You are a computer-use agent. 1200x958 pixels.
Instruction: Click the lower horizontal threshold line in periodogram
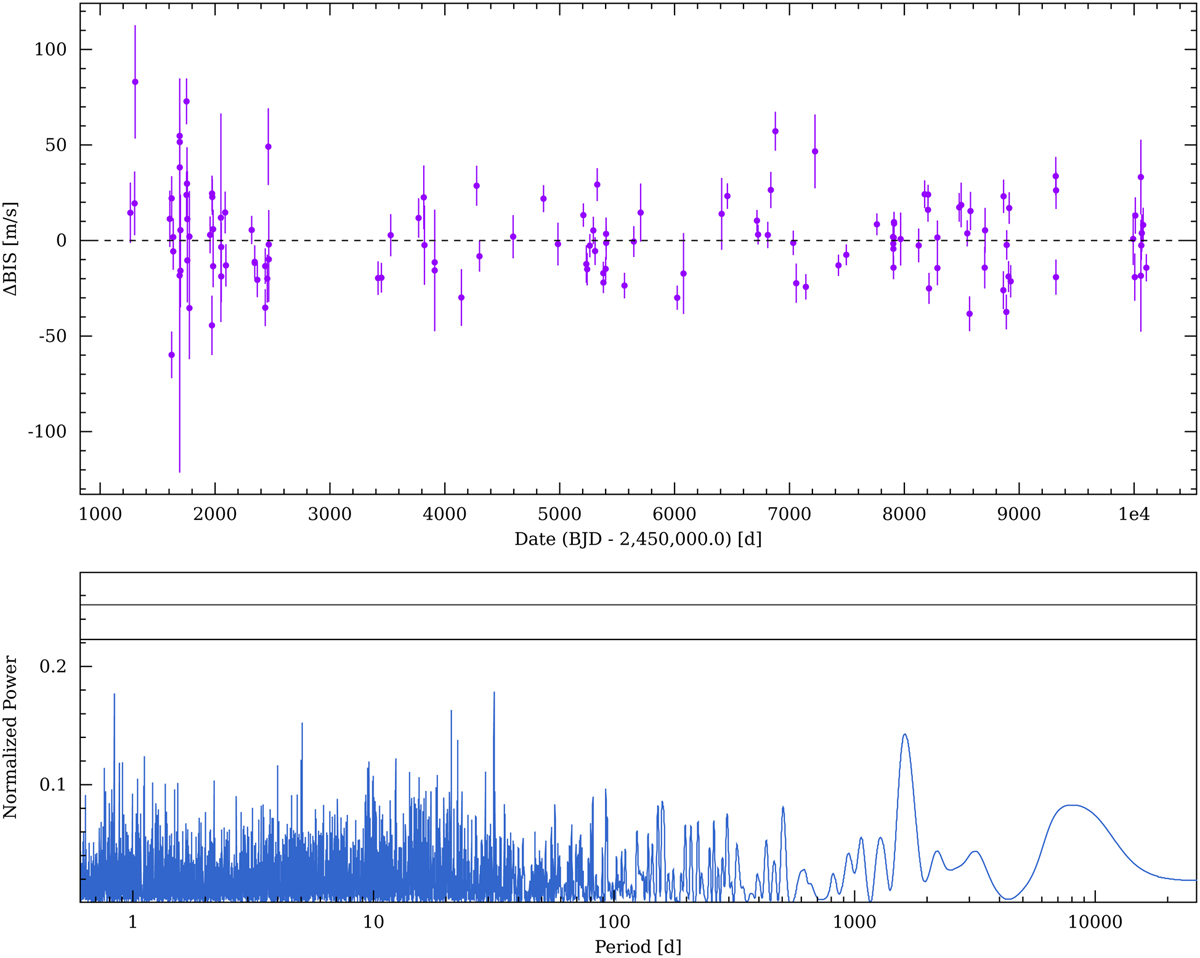coord(638,639)
